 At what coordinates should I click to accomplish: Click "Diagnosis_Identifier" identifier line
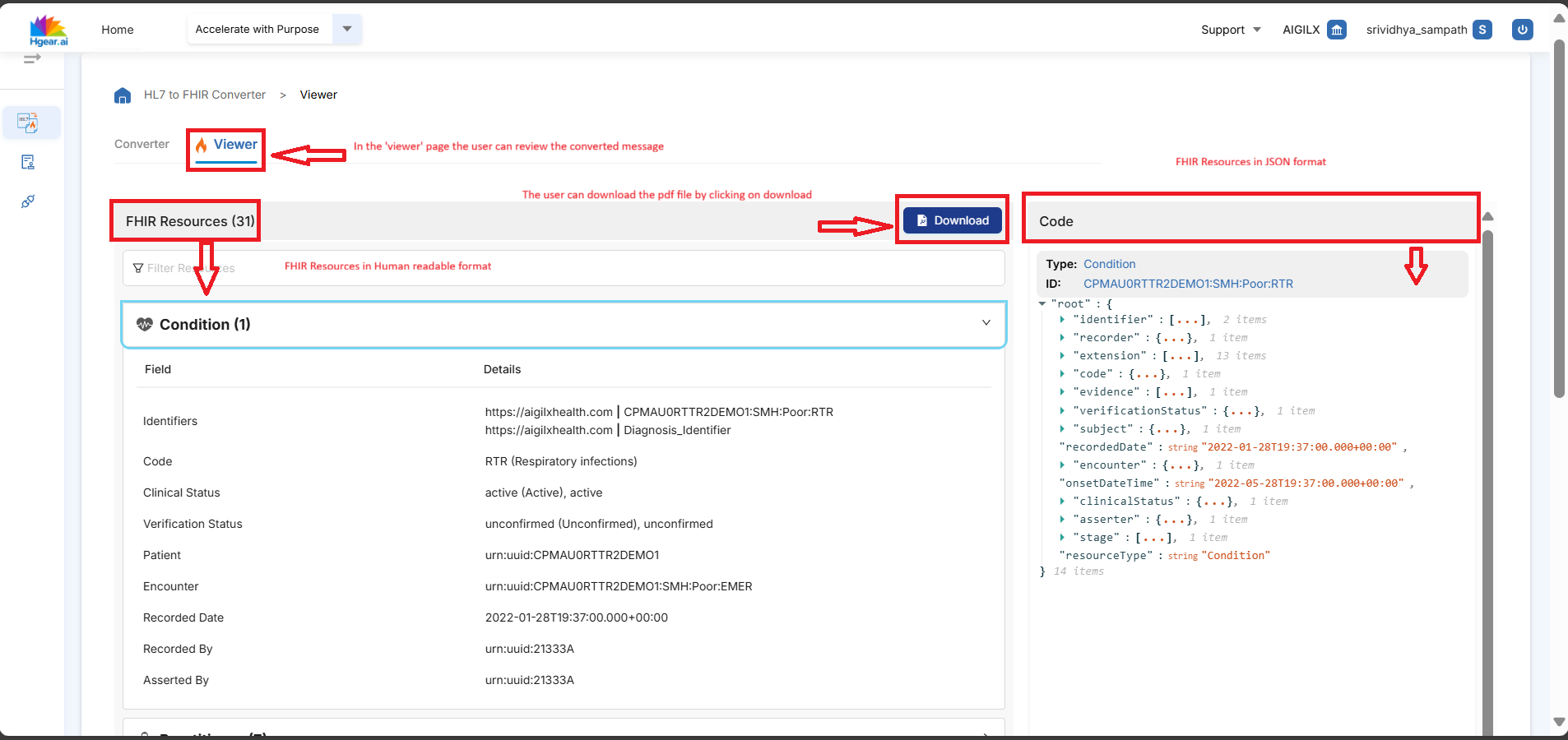608,430
